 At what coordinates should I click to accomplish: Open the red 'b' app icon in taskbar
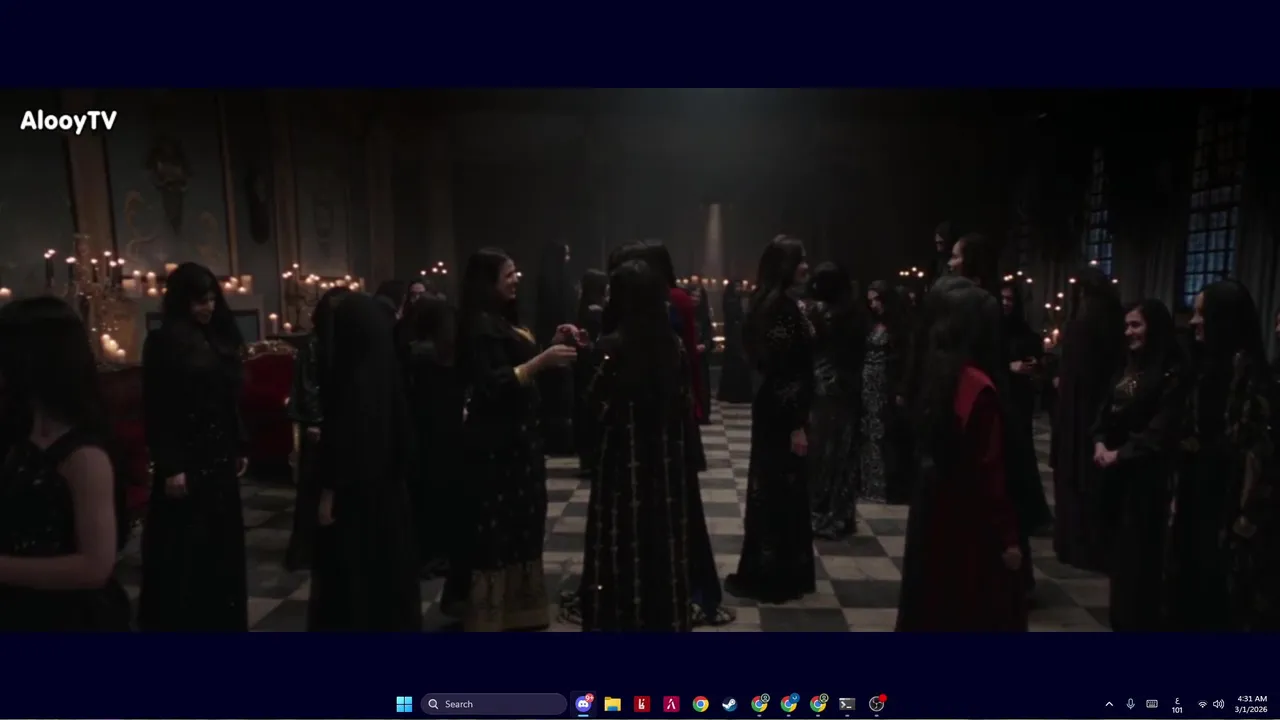[x=642, y=704]
